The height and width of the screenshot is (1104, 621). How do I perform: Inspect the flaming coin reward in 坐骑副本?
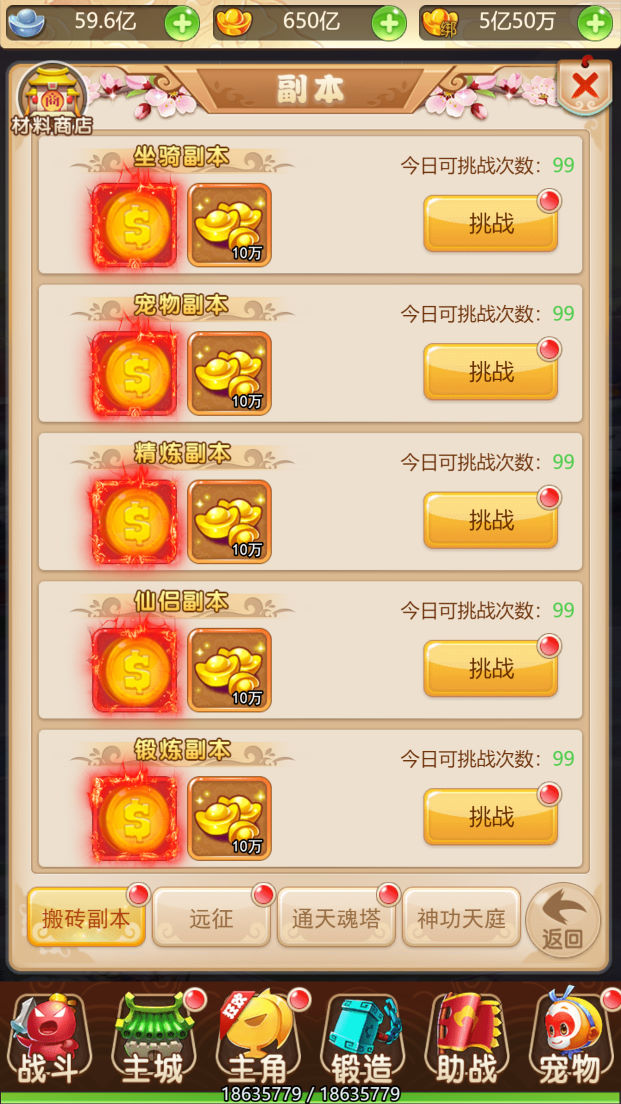click(x=134, y=225)
